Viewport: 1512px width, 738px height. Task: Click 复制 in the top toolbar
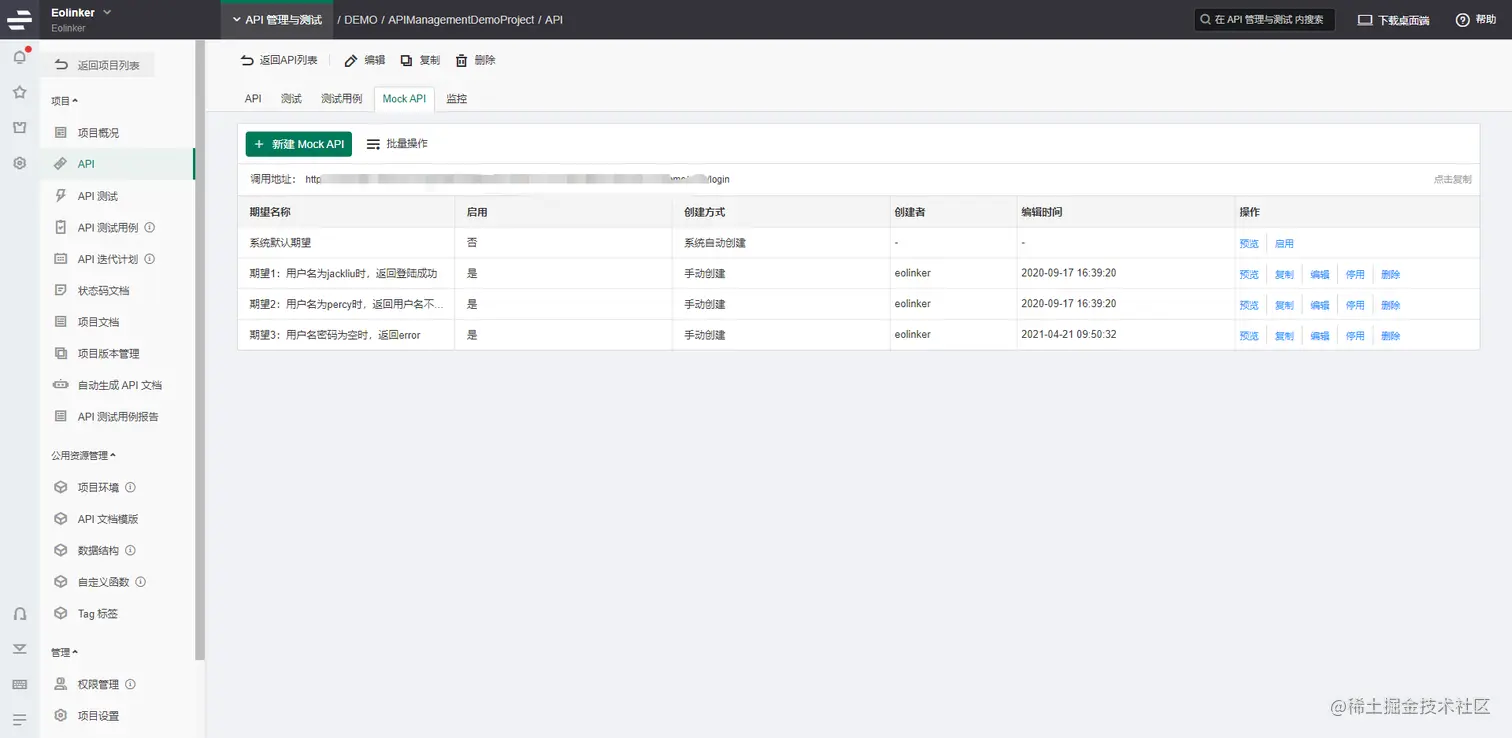click(420, 61)
